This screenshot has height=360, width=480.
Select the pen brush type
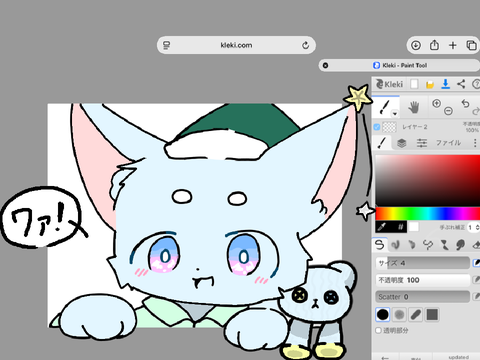pyautogui.click(x=380, y=245)
